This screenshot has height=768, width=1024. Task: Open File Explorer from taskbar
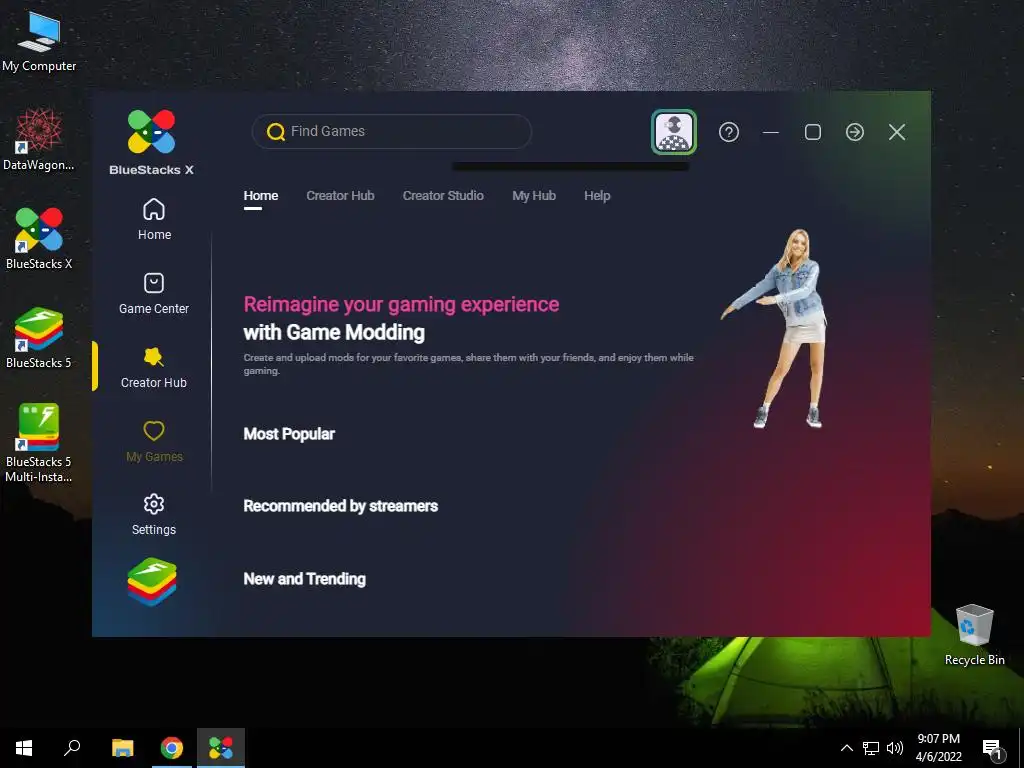(122, 748)
